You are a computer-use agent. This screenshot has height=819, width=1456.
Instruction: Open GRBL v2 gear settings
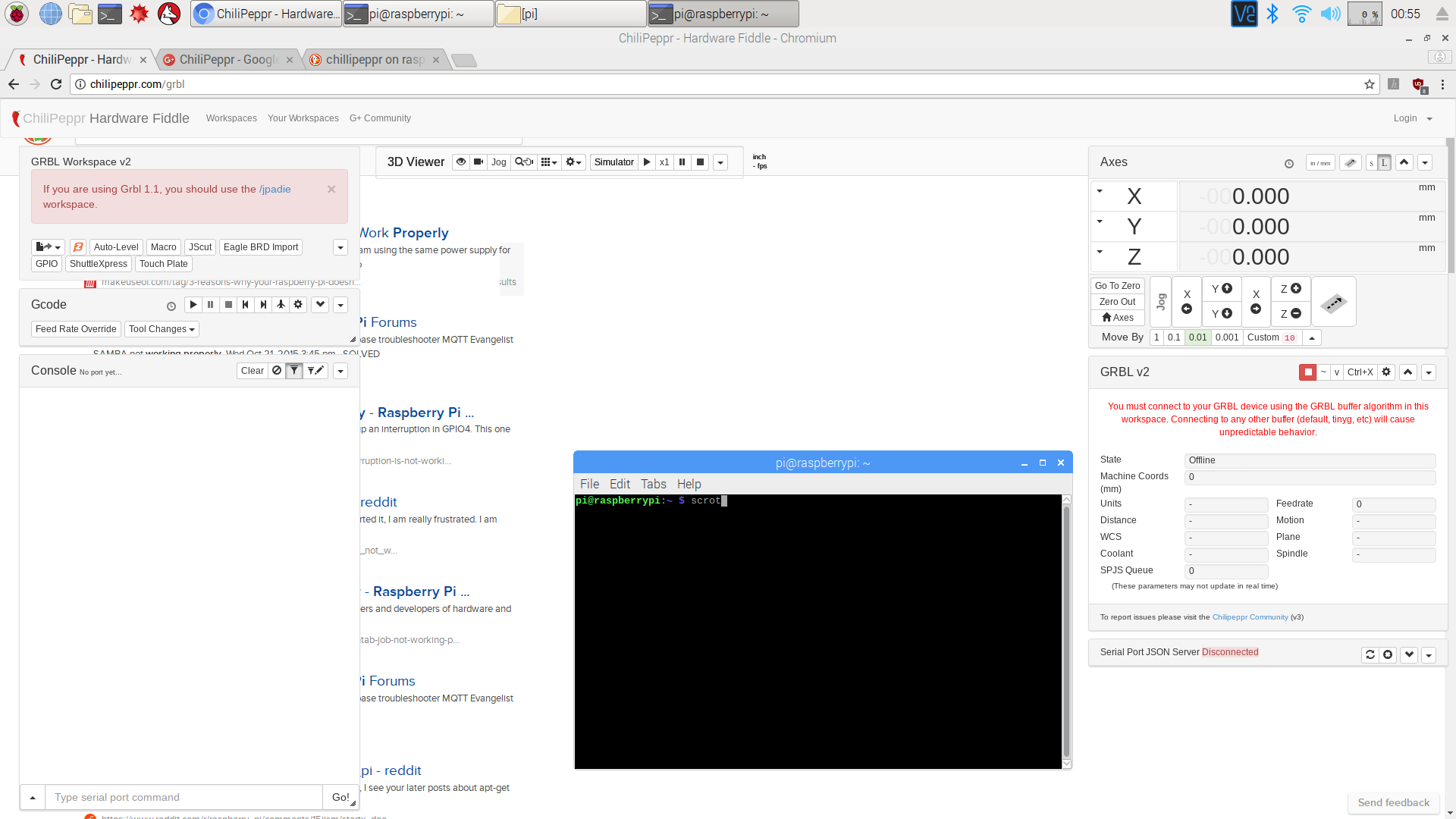point(1386,372)
